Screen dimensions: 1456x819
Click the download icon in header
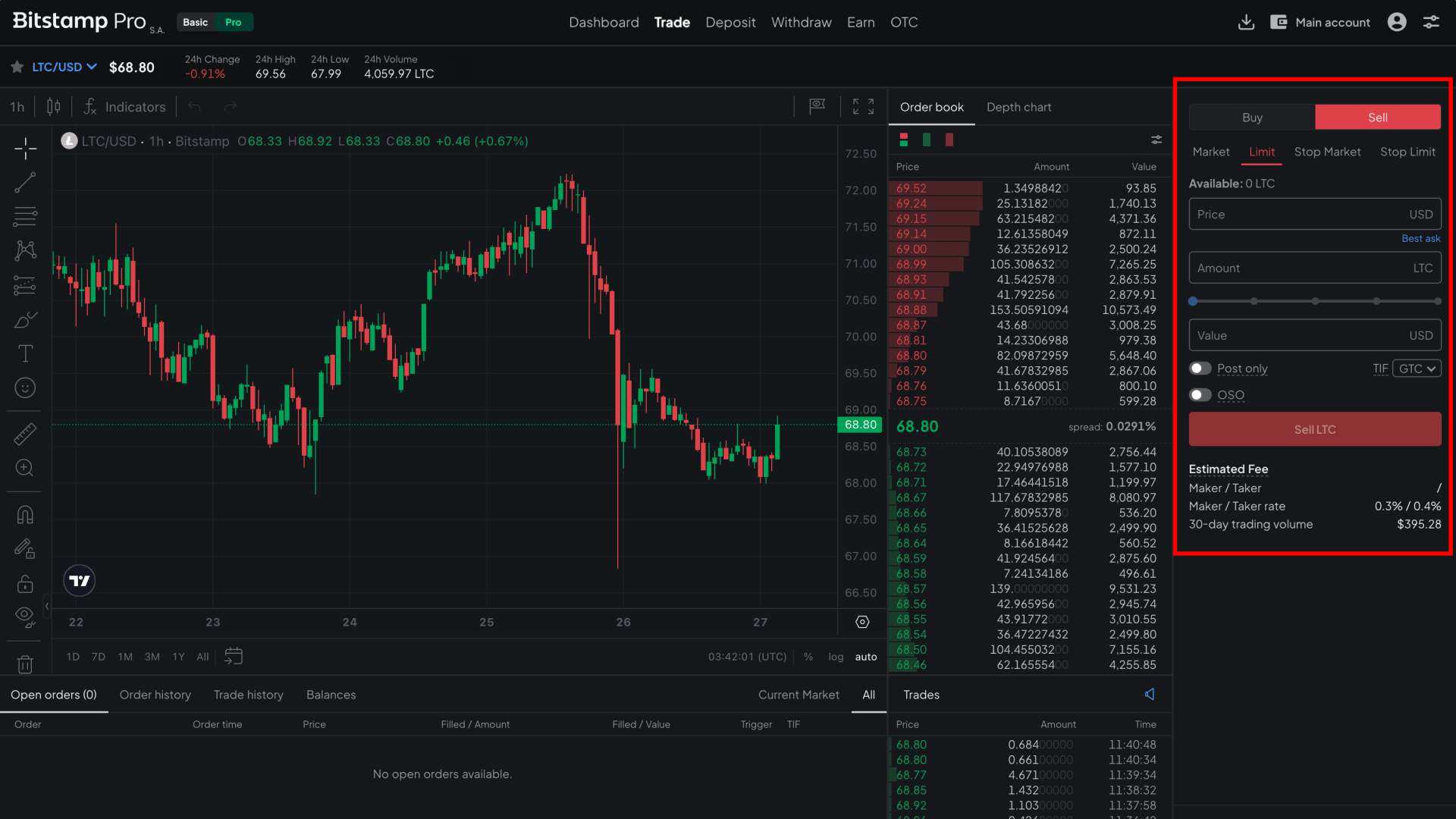coord(1246,22)
